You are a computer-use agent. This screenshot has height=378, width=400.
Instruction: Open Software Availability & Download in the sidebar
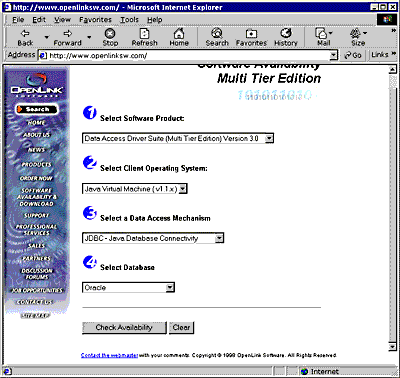[36, 197]
